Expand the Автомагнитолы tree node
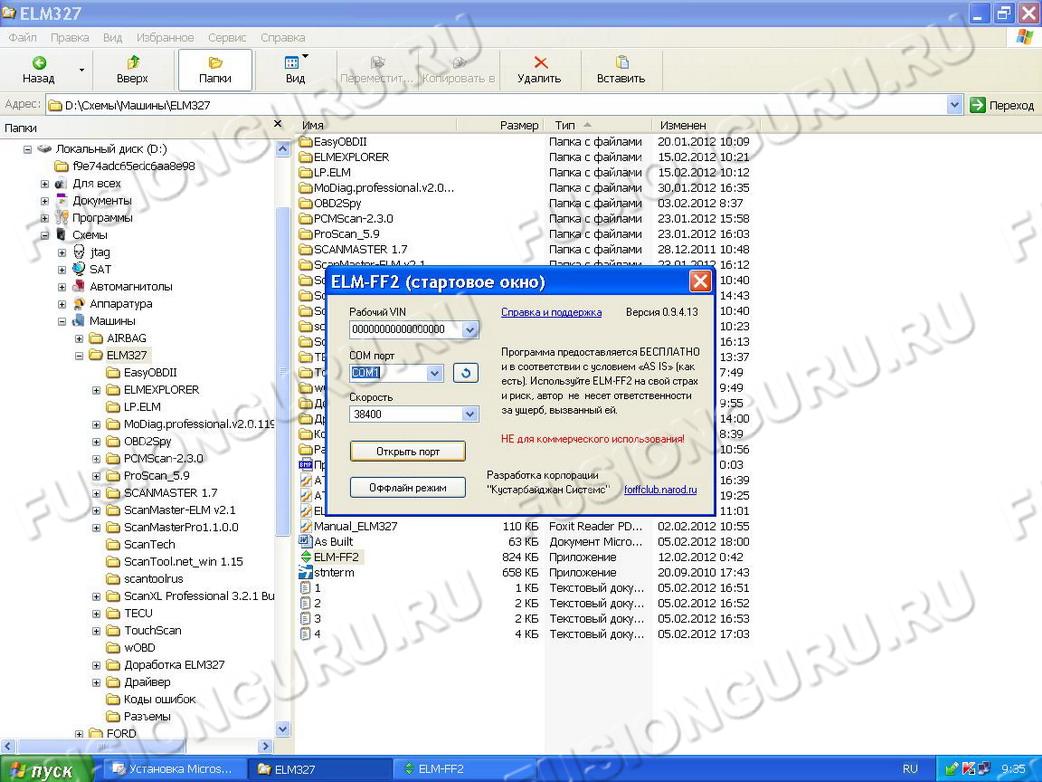Screen dimensions: 1042x782 (62, 287)
